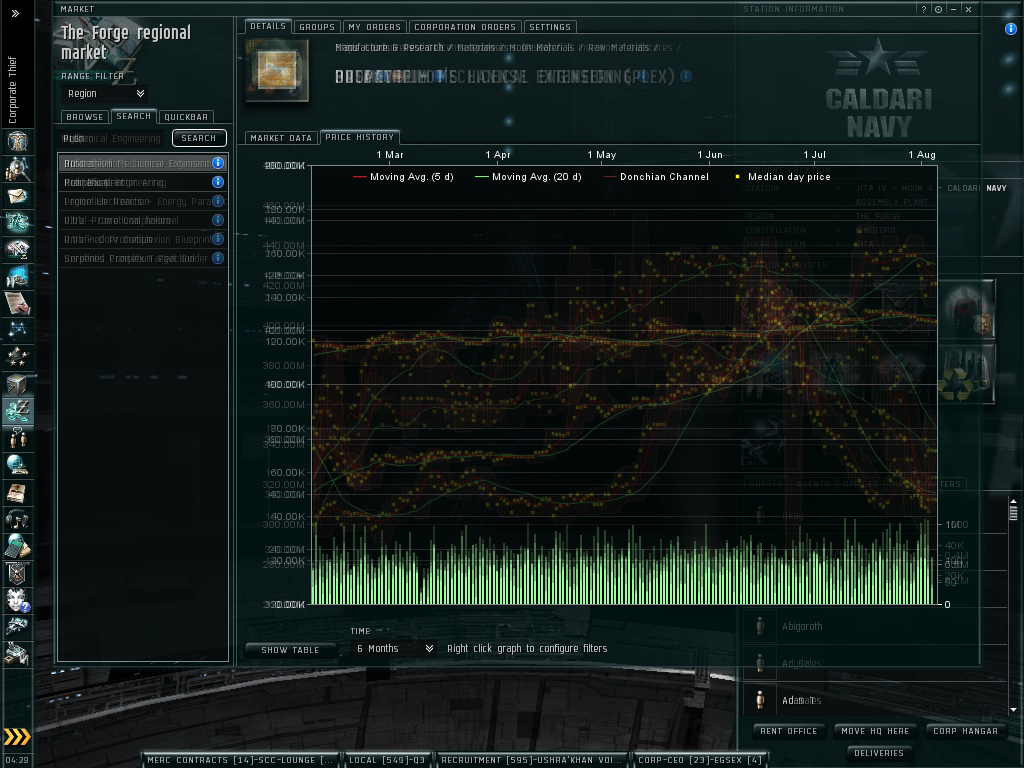Open the Jukebox headphones icon

click(17, 519)
